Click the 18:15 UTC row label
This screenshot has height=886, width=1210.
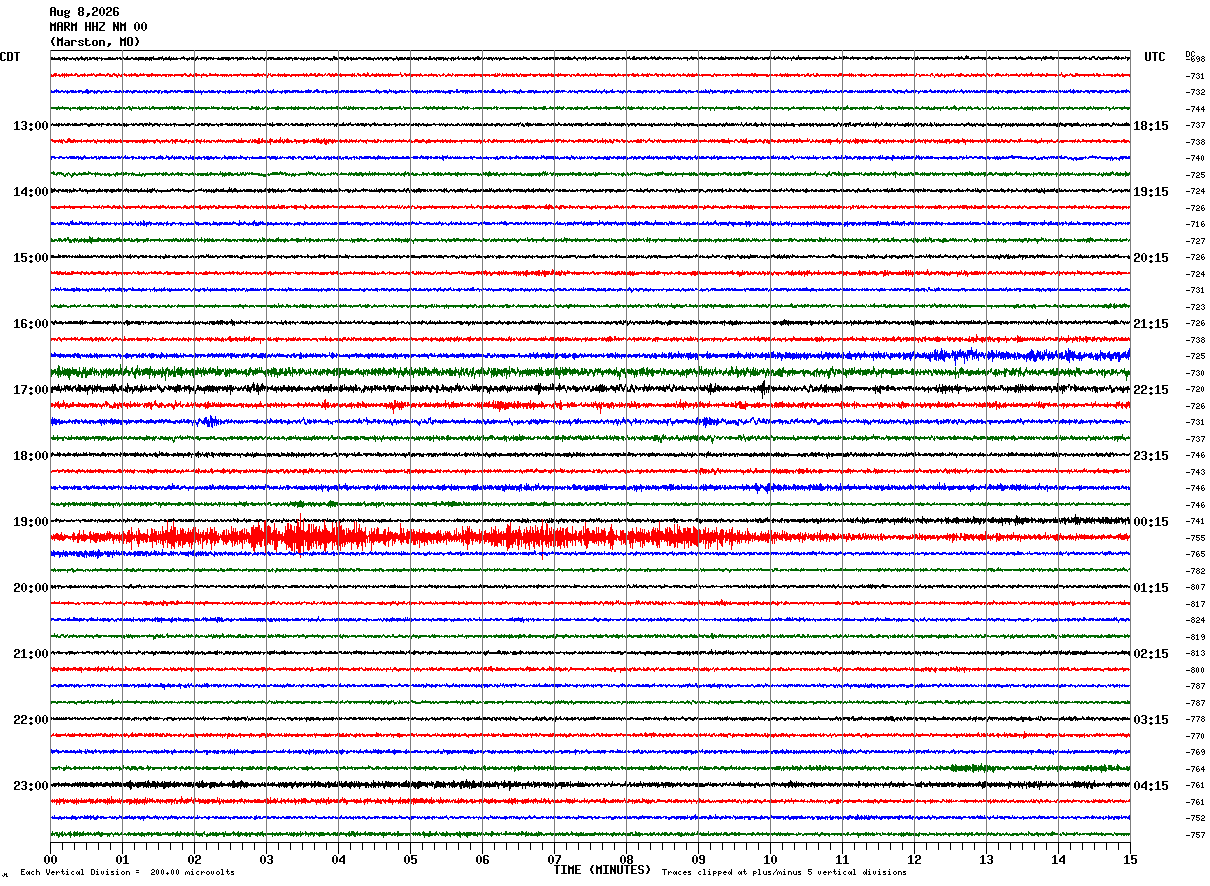coord(1152,126)
